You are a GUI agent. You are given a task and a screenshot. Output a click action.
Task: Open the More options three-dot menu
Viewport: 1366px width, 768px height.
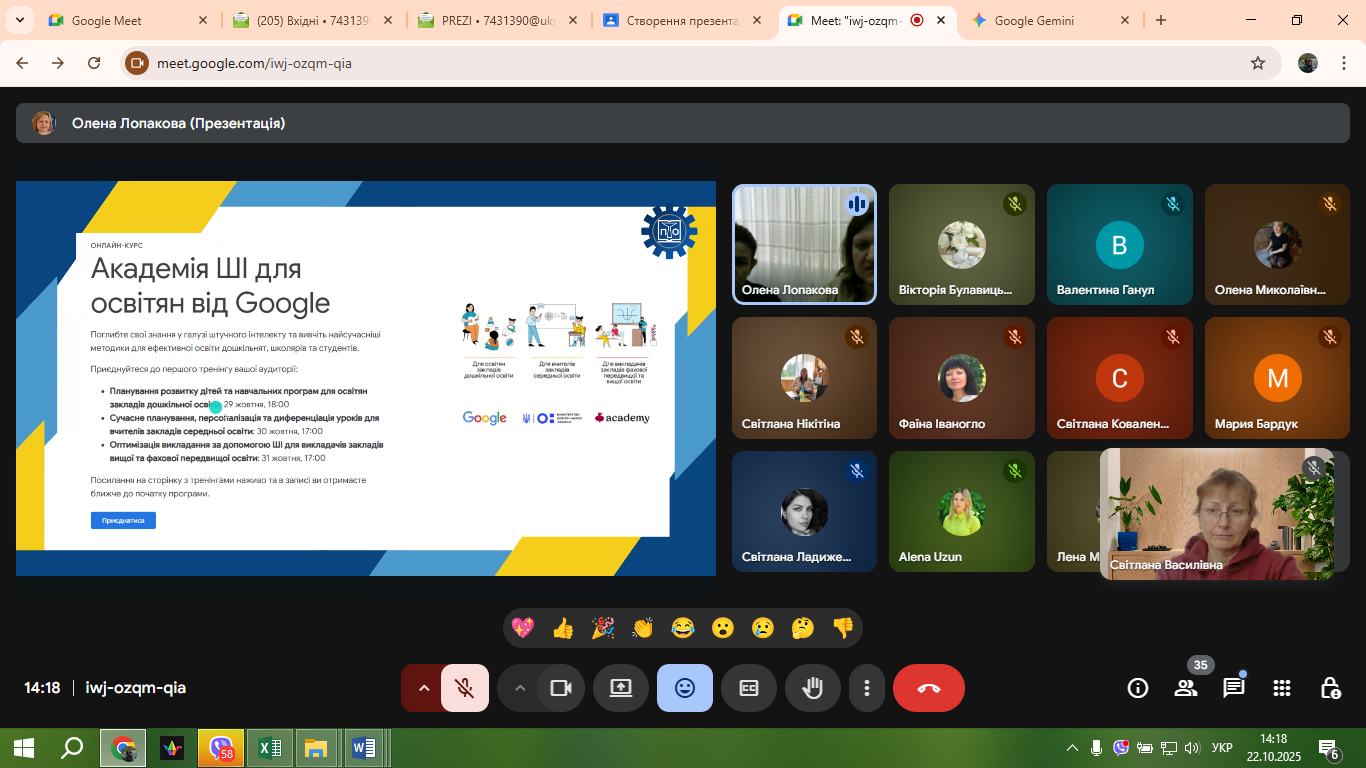click(867, 688)
